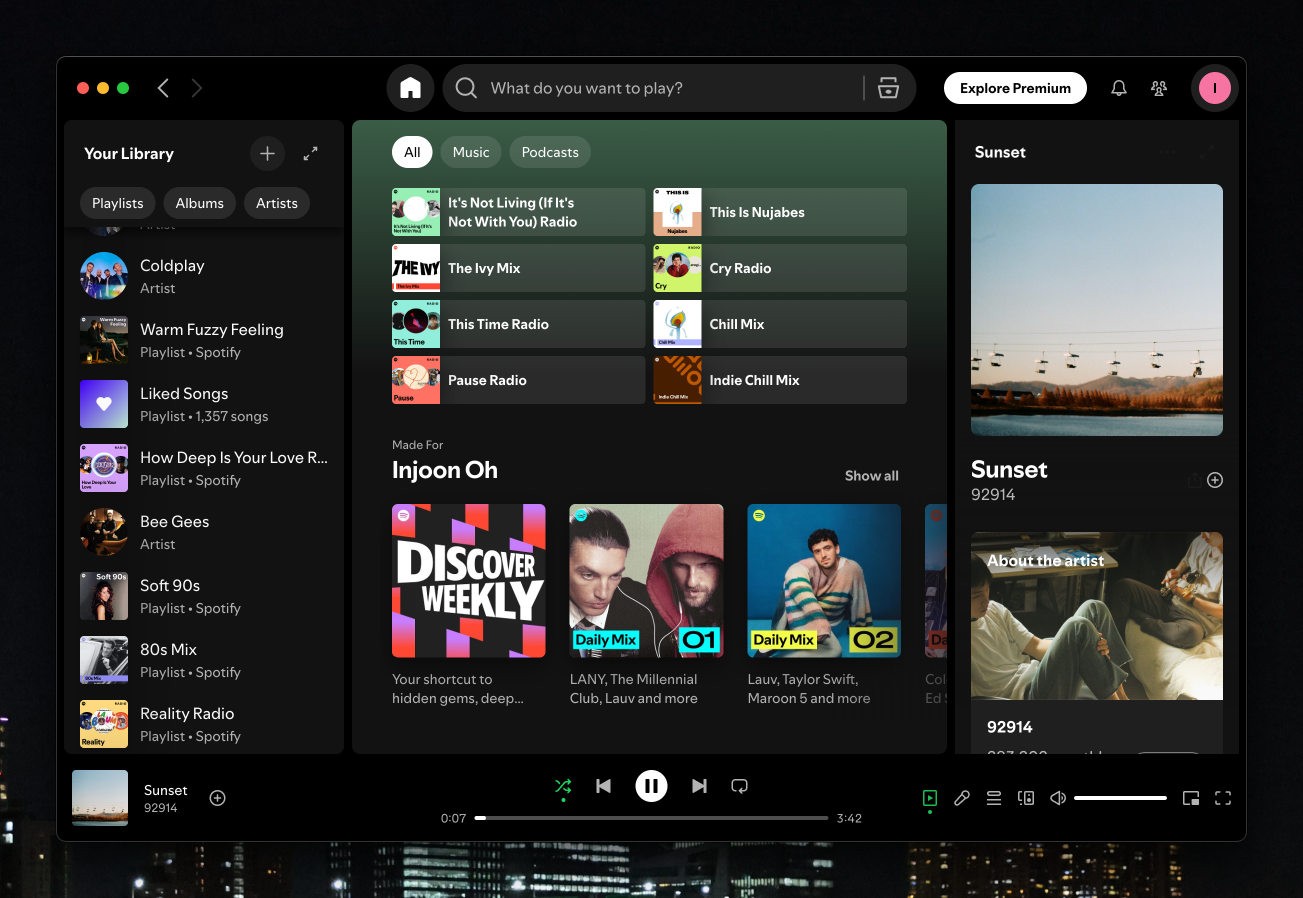The image size is (1303, 898).
Task: Go to Home
Action: [410, 88]
